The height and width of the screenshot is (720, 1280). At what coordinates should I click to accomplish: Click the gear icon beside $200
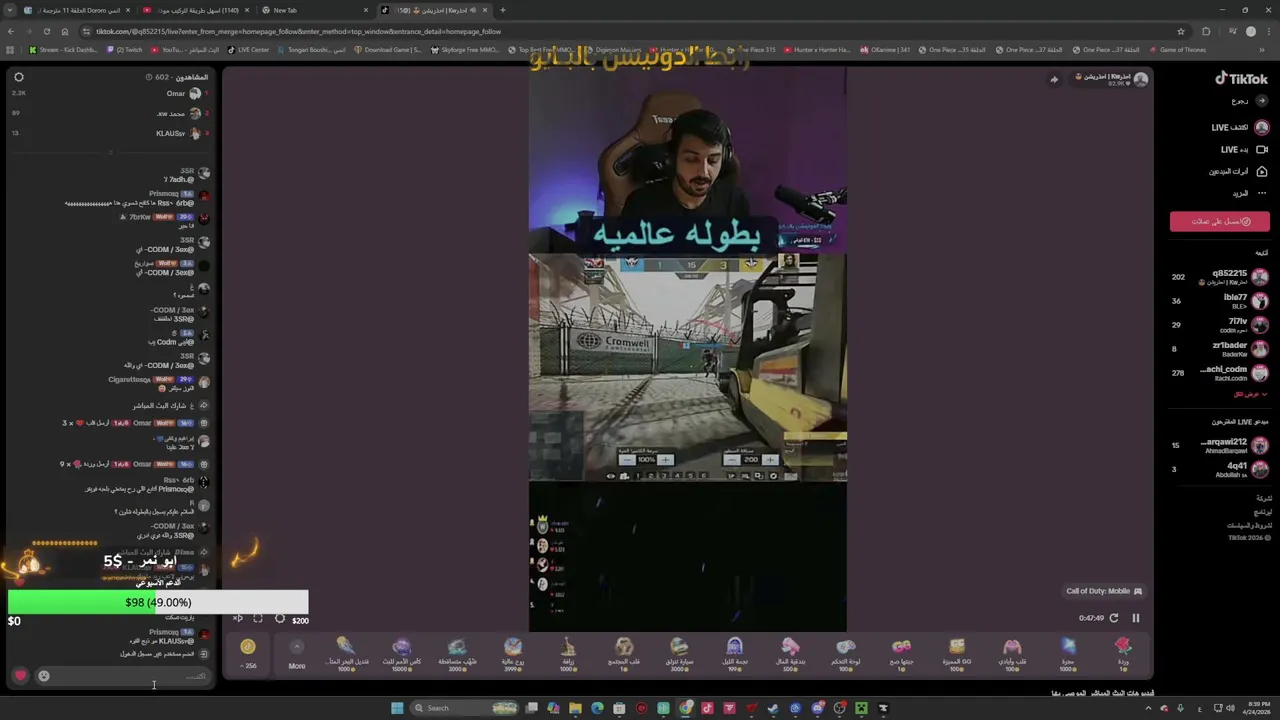(x=280, y=619)
